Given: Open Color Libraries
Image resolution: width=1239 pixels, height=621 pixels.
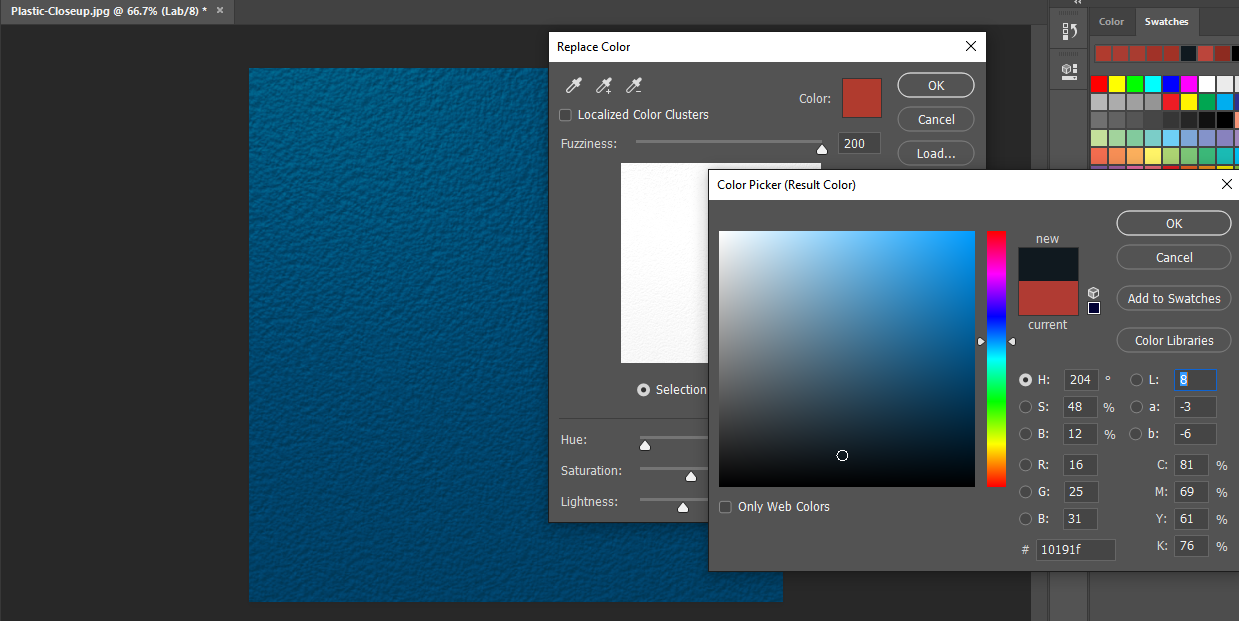Looking at the screenshot, I should pos(1174,340).
